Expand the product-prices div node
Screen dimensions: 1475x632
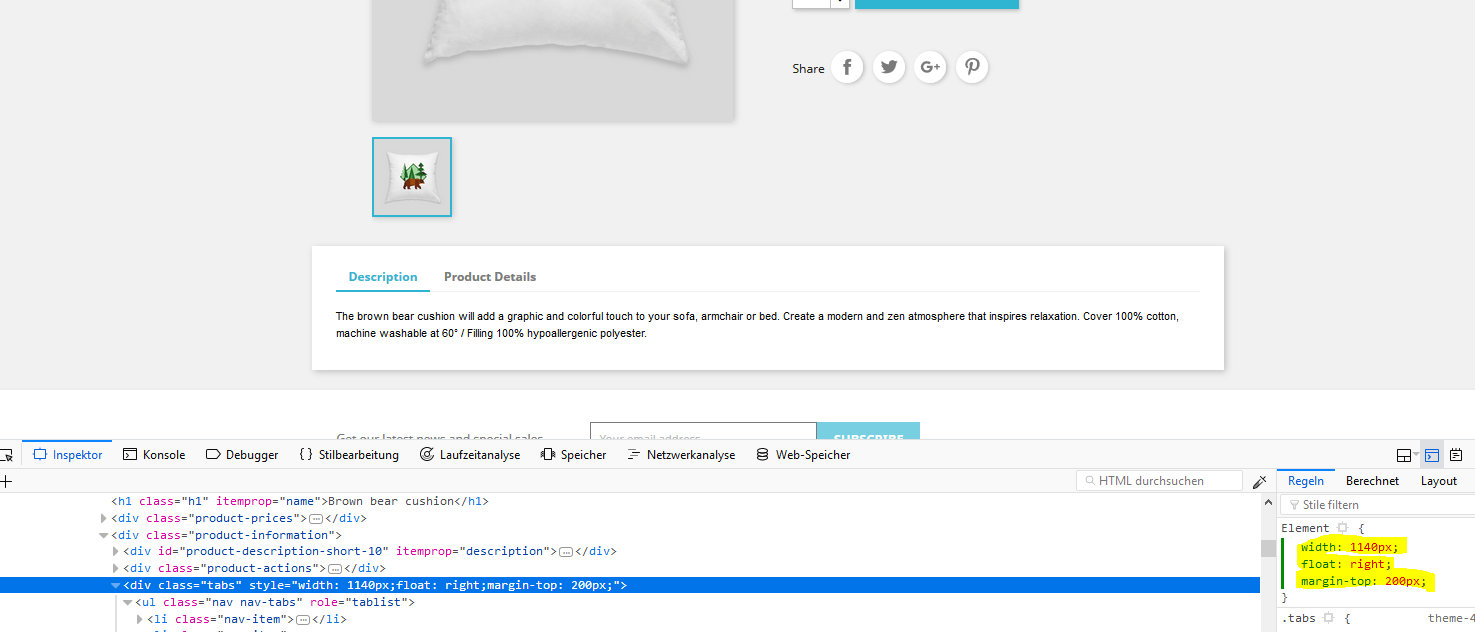(x=104, y=518)
